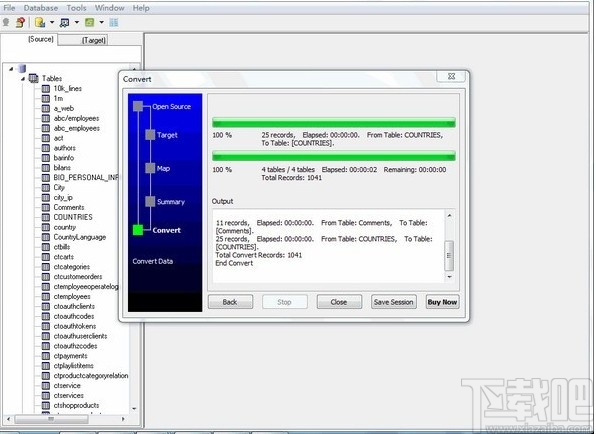The width and height of the screenshot is (596, 434).
Task: Collapse the root database node in tree
Action: click(11, 69)
